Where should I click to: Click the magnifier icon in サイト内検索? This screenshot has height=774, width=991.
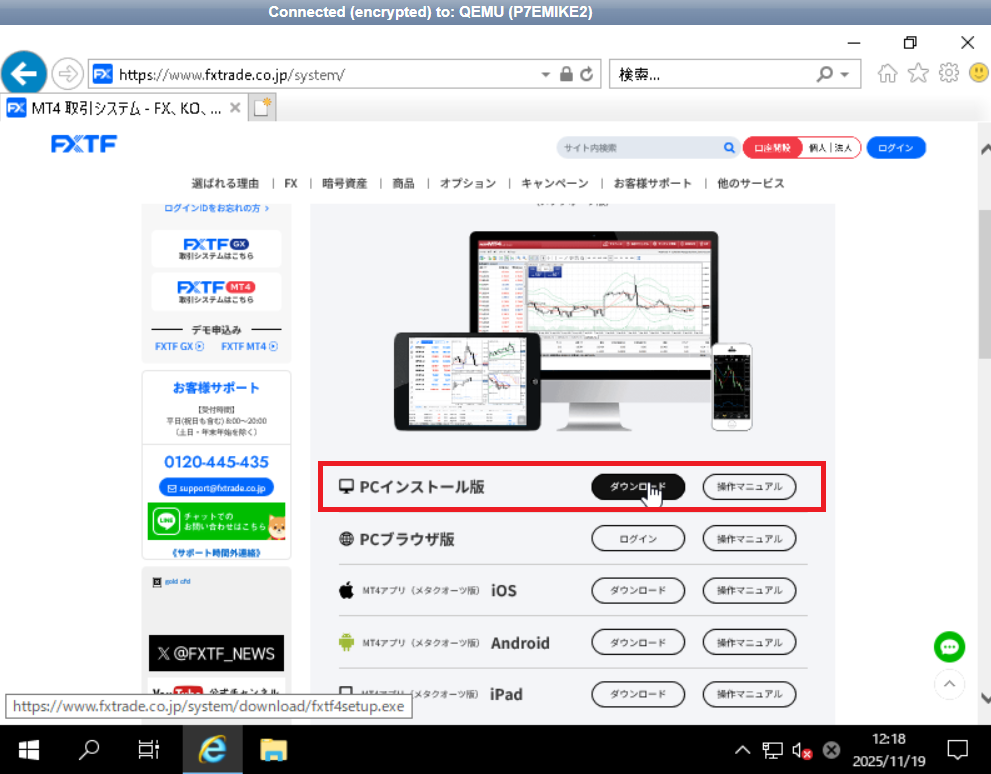[x=729, y=147]
